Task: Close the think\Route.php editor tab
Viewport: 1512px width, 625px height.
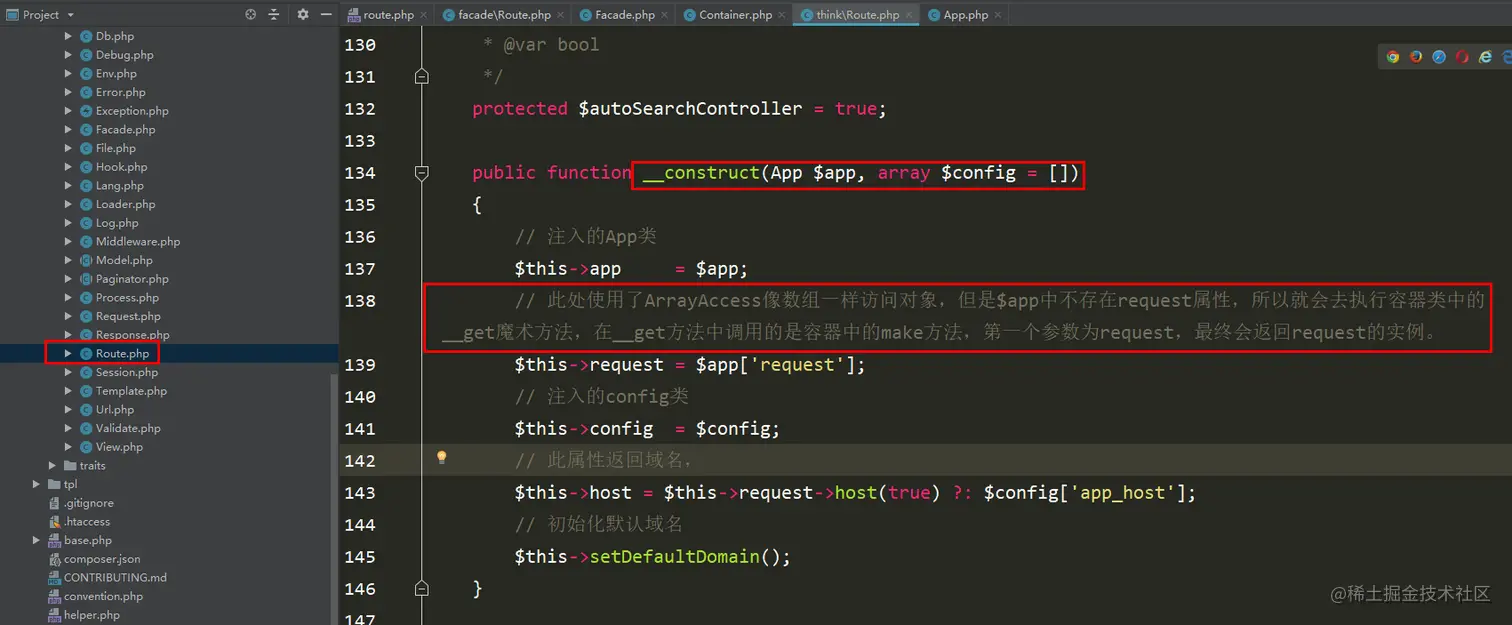Action: point(908,15)
